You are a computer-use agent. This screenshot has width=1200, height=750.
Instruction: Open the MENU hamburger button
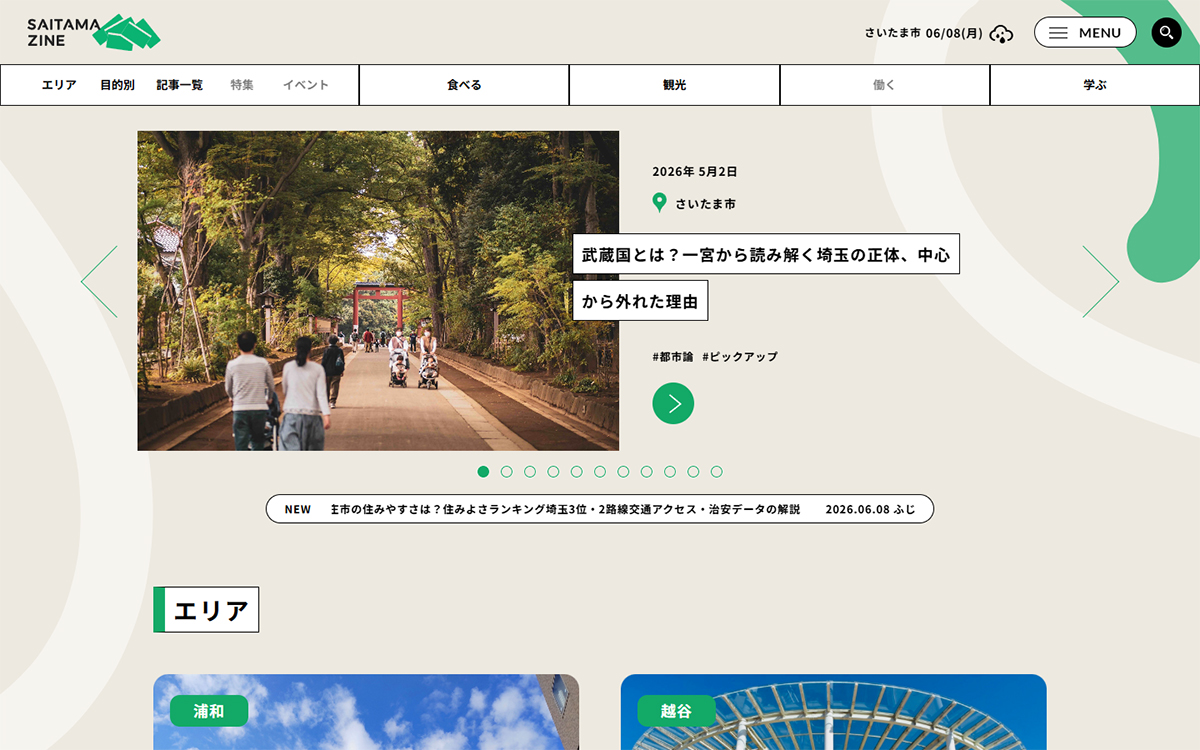[1085, 32]
